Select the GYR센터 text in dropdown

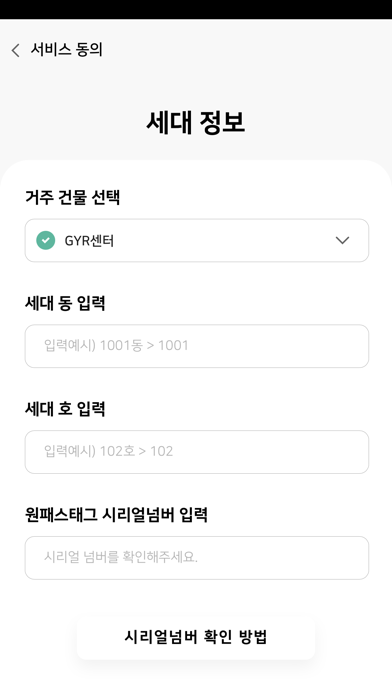coord(89,241)
